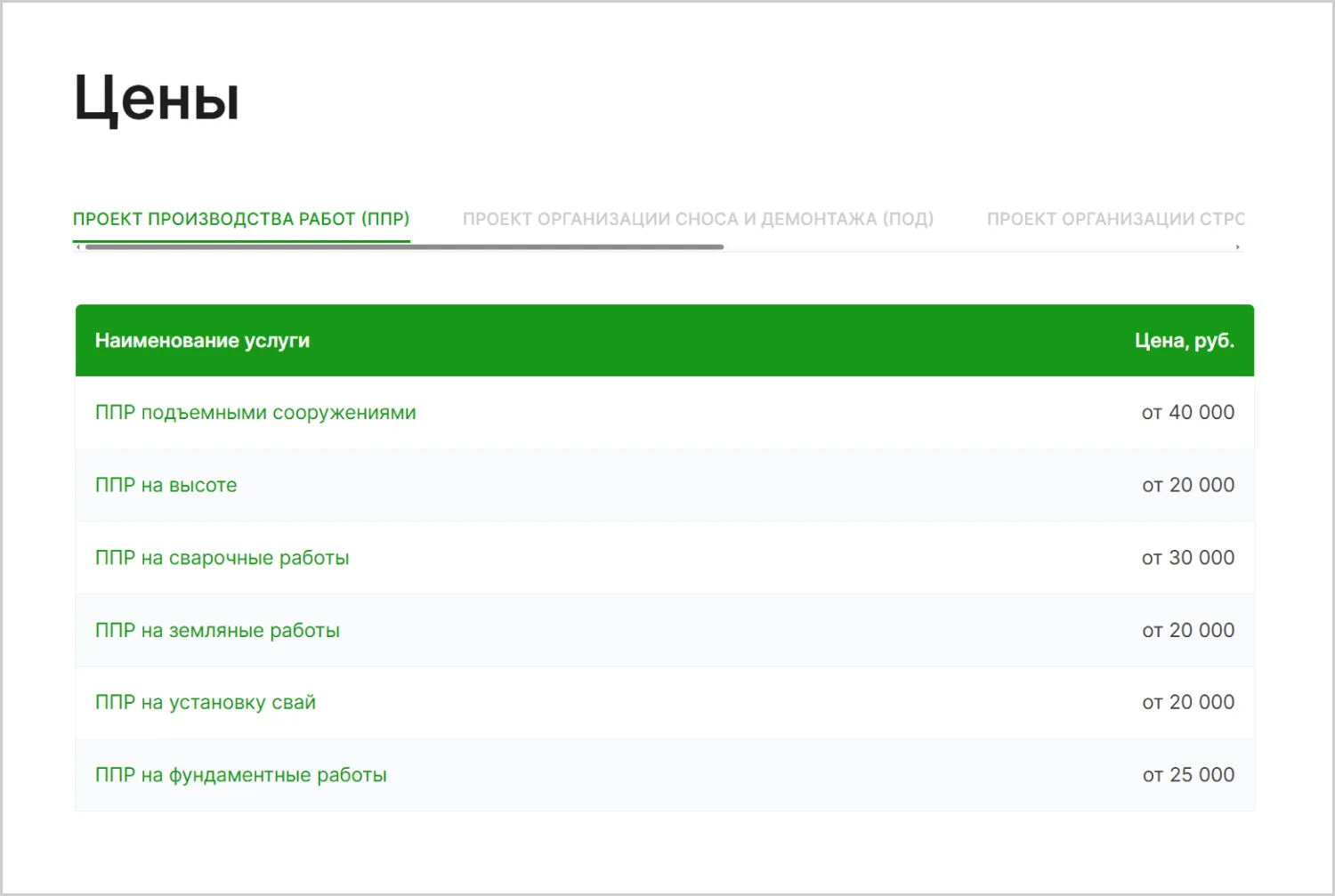Image resolution: width=1335 pixels, height=896 pixels.
Task: Open ППР подъемными сооружениями link
Action: 255,413
